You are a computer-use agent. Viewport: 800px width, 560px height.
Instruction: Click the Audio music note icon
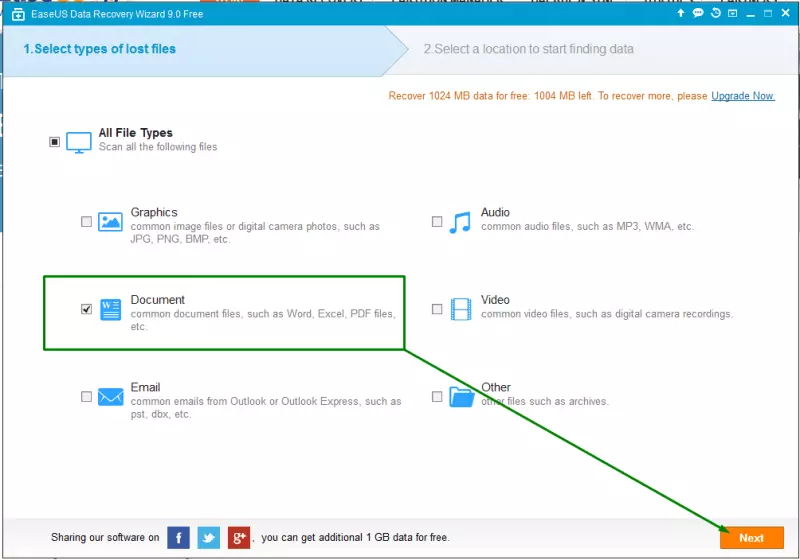point(460,222)
